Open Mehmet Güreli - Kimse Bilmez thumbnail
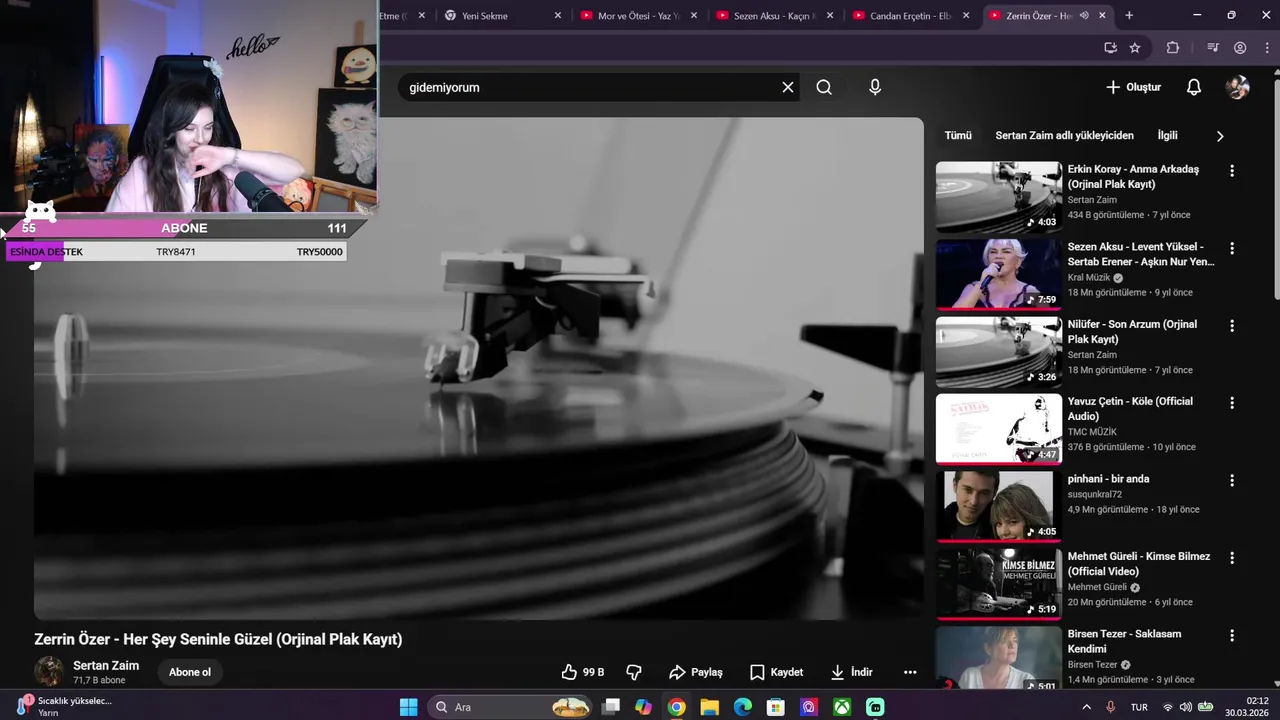 coord(998,584)
